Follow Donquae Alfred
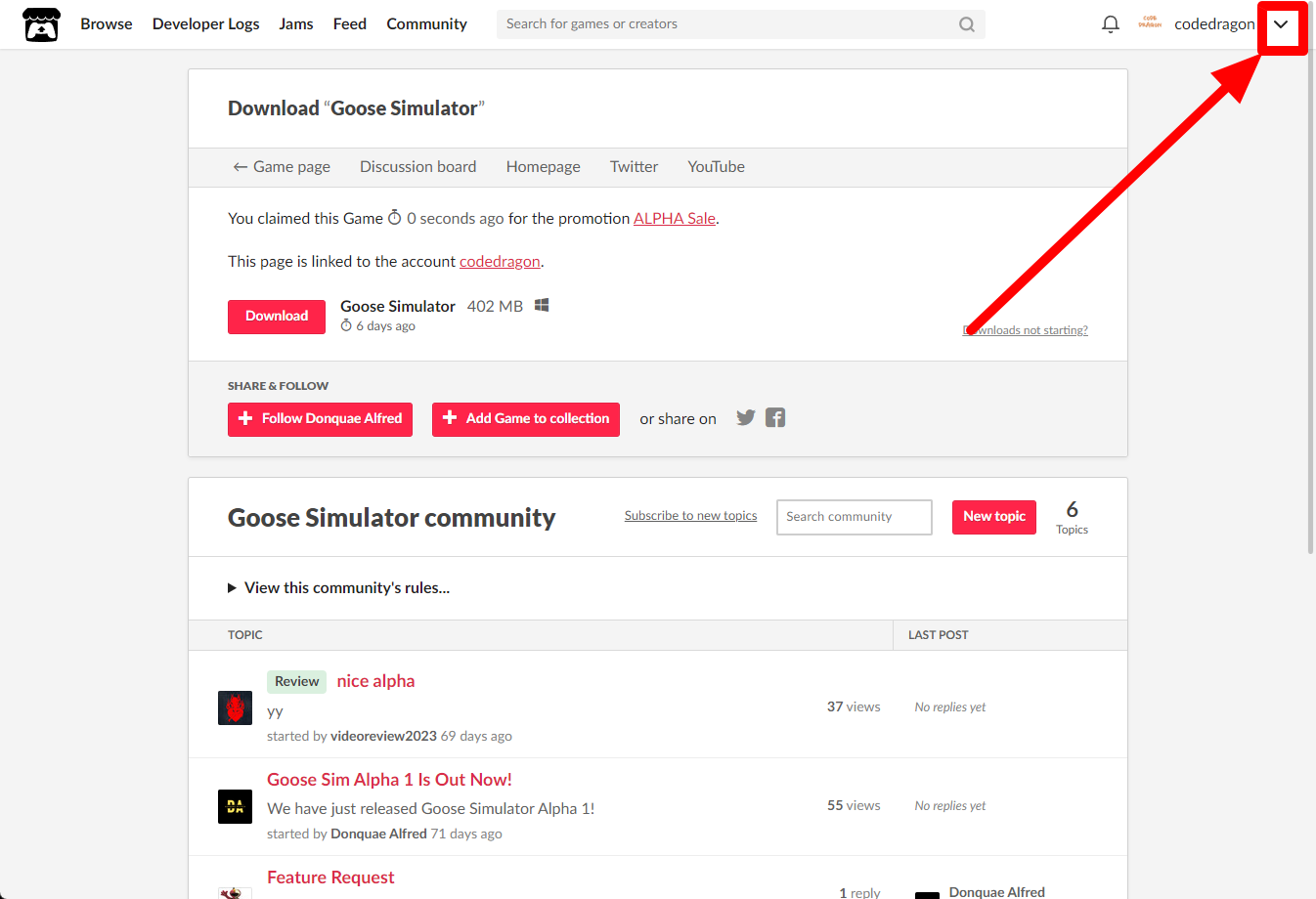This screenshot has height=899, width=1316. point(320,419)
